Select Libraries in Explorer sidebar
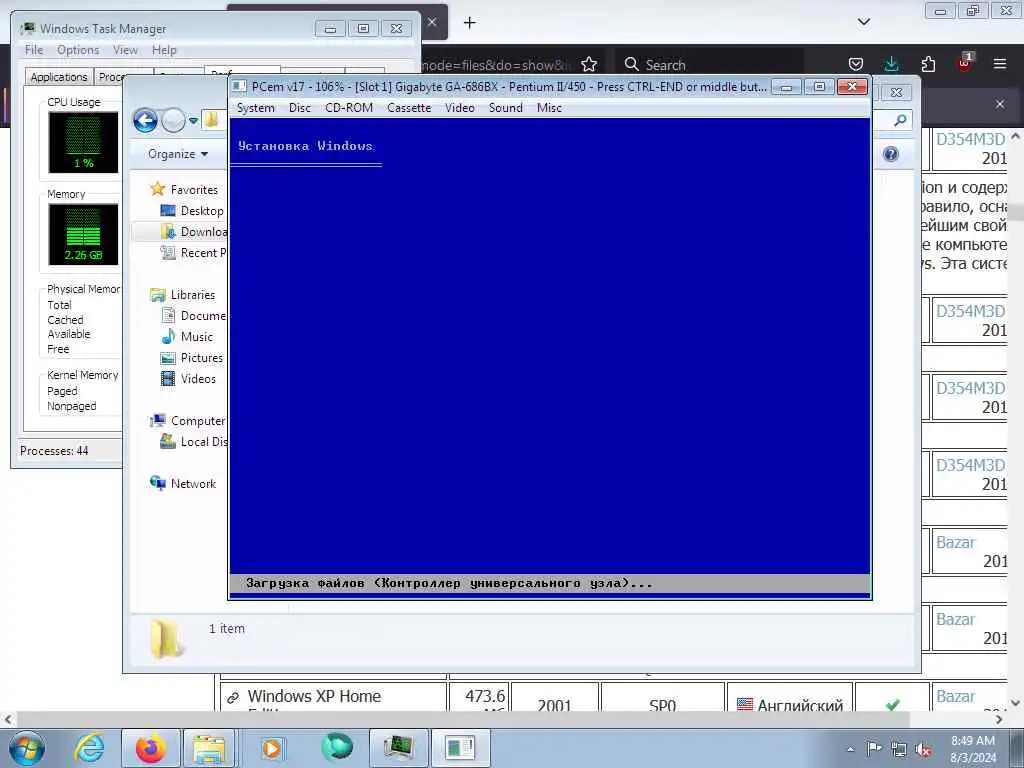This screenshot has height=768, width=1024. 193,295
